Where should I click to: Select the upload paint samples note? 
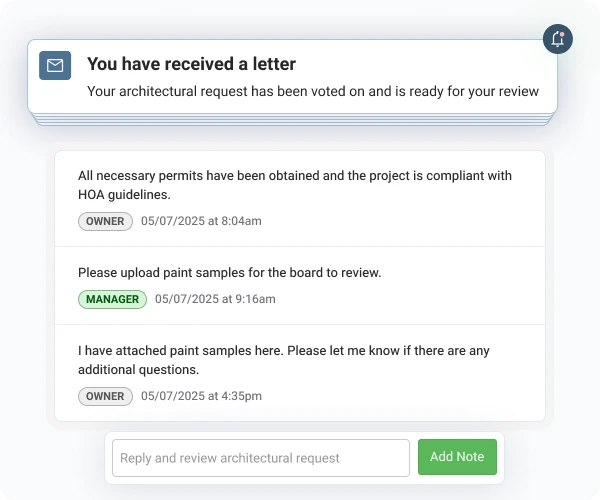pos(229,272)
